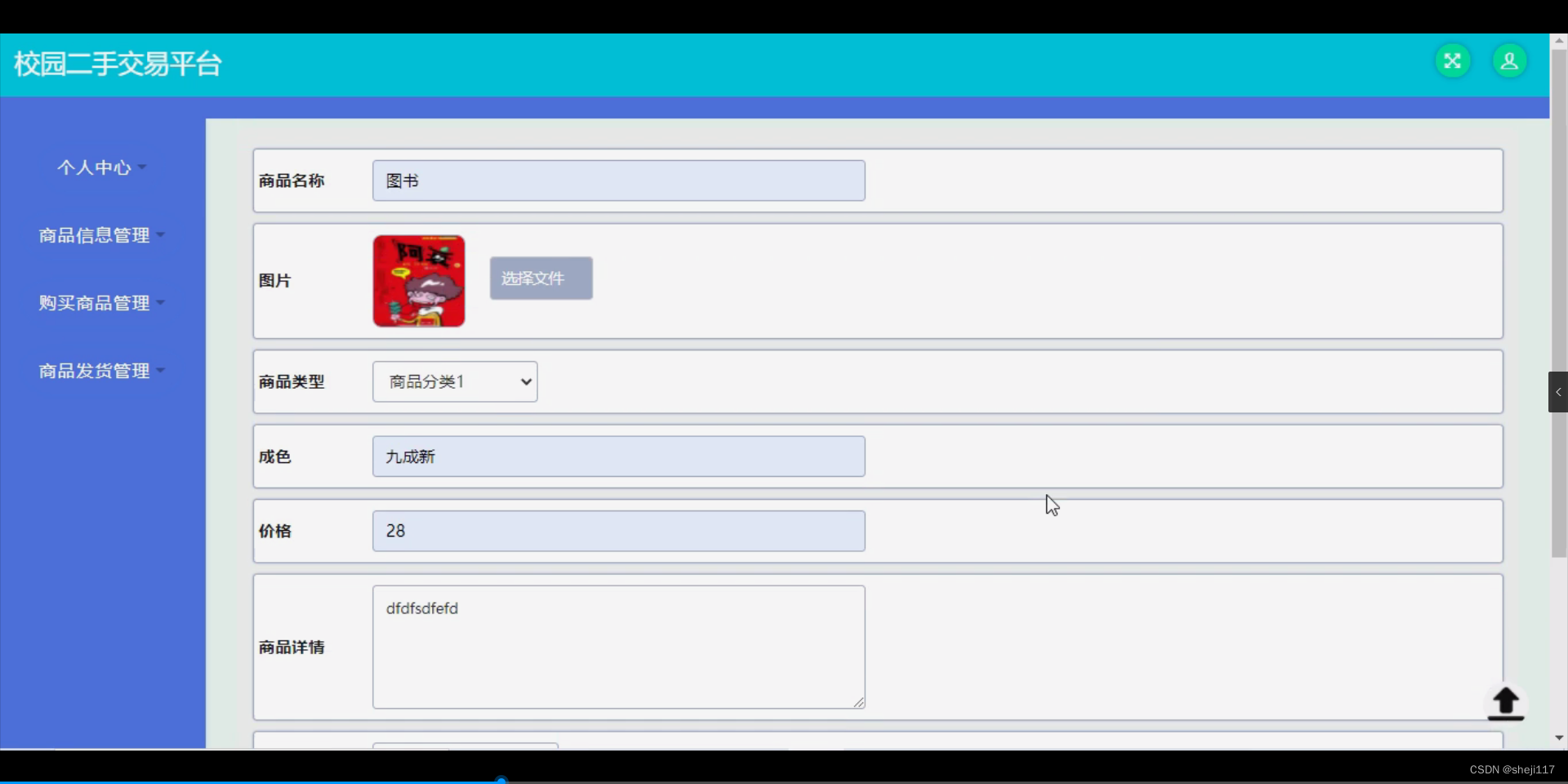Click the 成色 label text

click(x=274, y=457)
